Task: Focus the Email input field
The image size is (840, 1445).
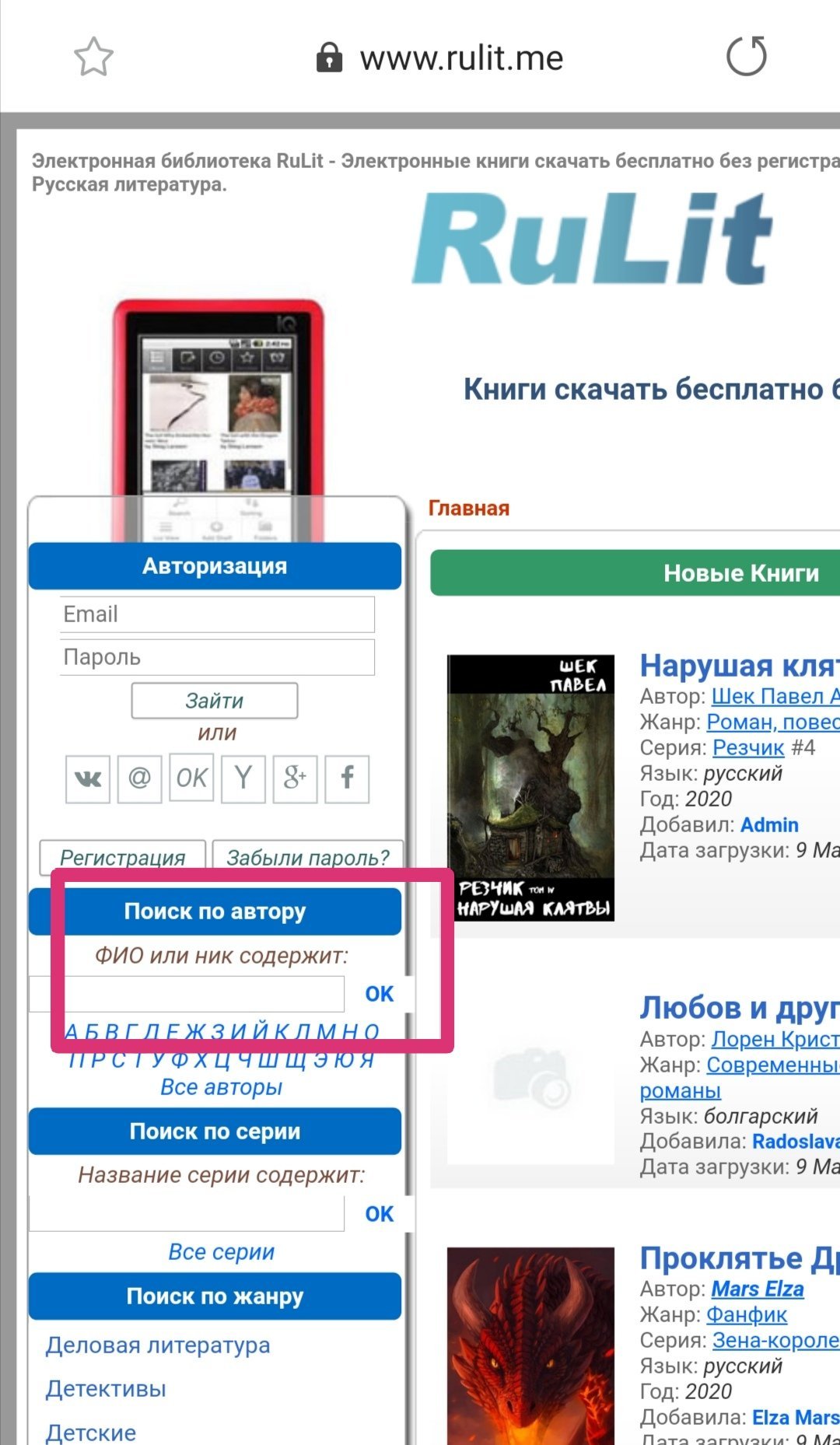Action: pos(217,614)
